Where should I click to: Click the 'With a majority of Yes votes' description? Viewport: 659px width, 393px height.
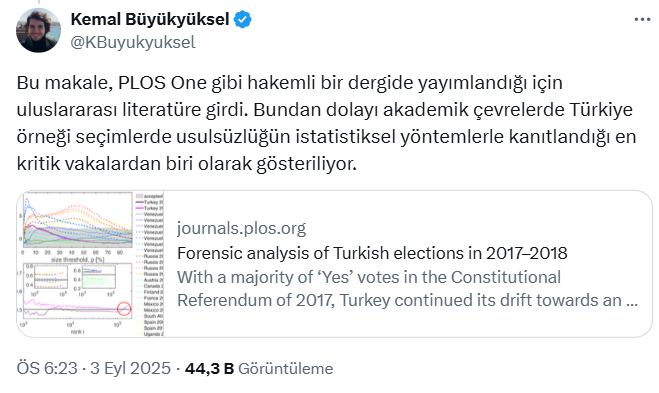407,289
